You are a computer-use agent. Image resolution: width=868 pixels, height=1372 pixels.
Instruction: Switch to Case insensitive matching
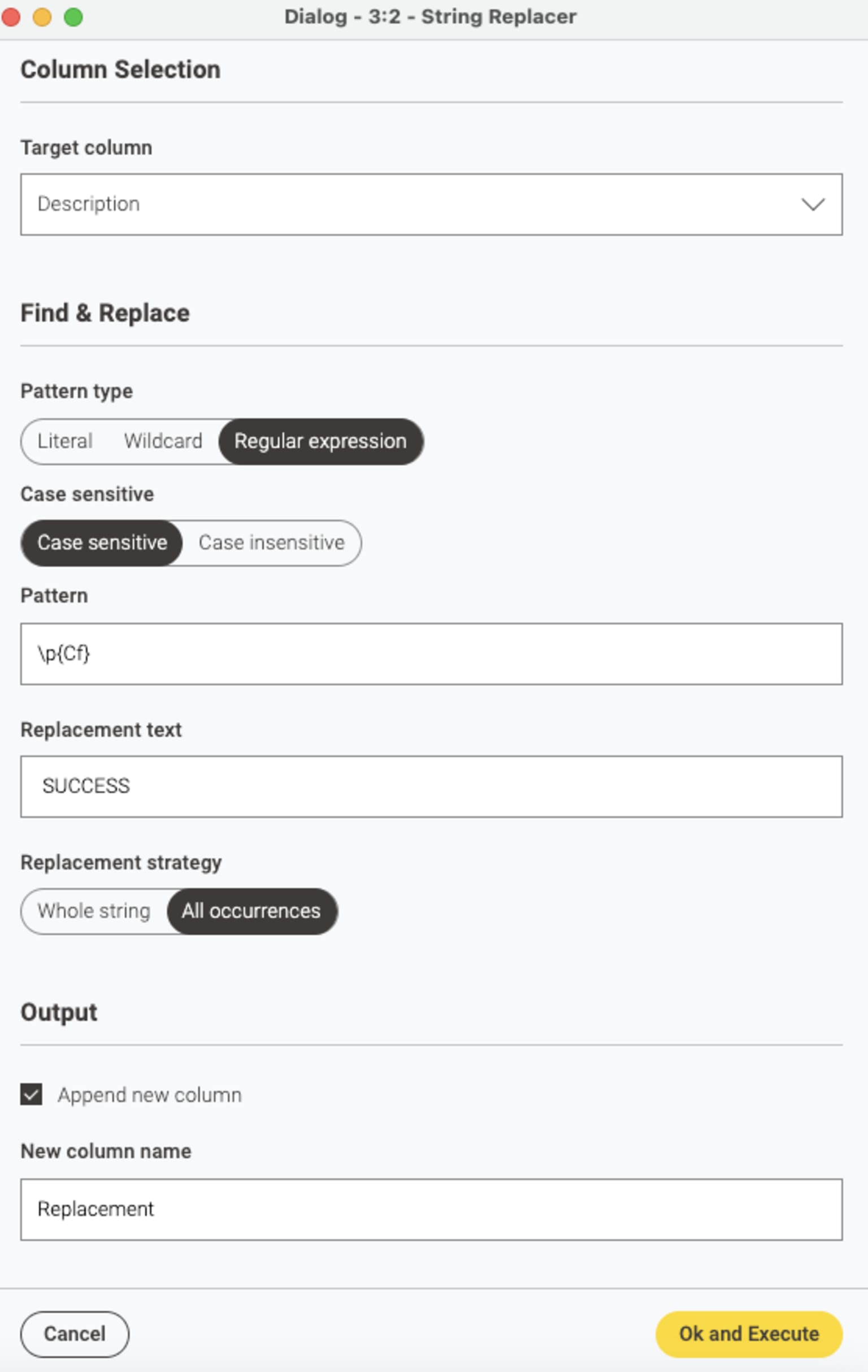[x=271, y=542]
